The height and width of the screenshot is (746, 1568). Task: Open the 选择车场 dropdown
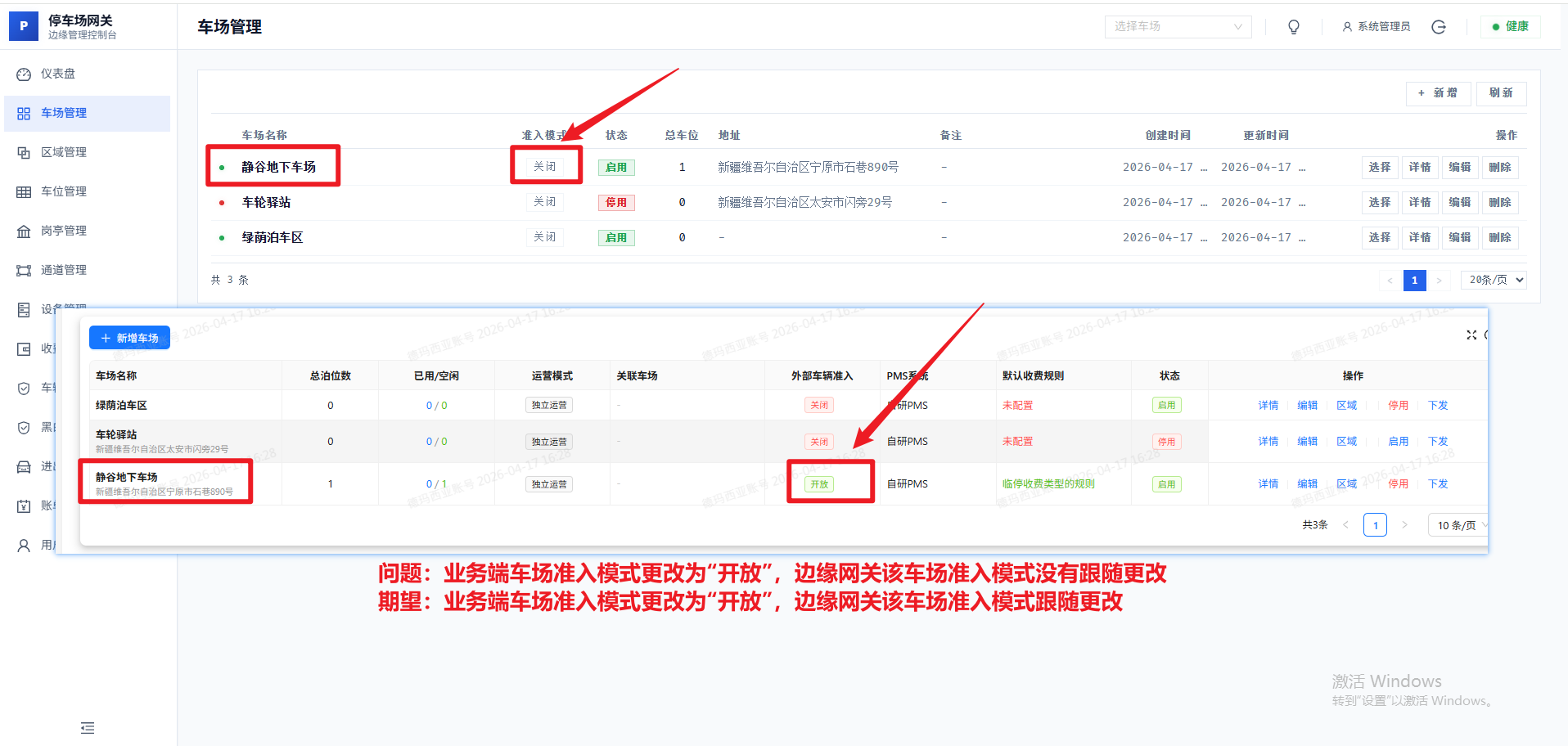1178,27
